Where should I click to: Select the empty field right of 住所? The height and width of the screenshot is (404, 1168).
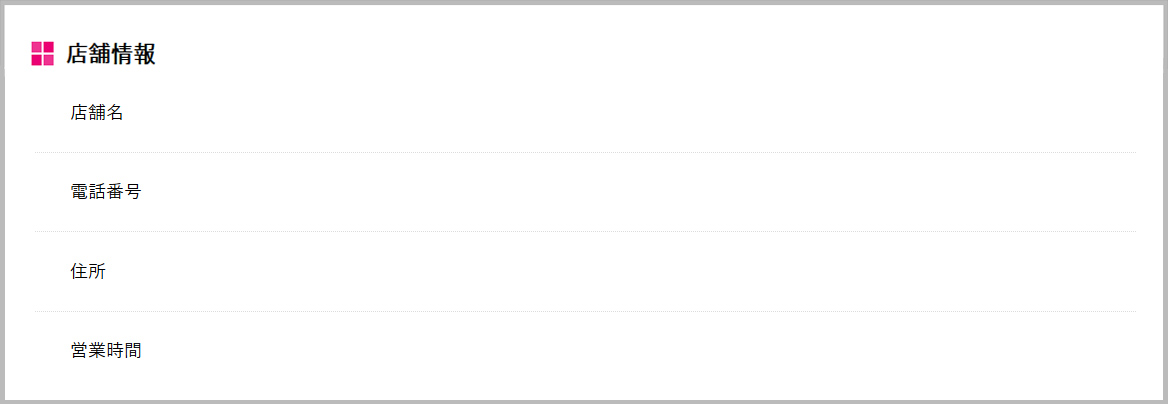tap(641, 271)
